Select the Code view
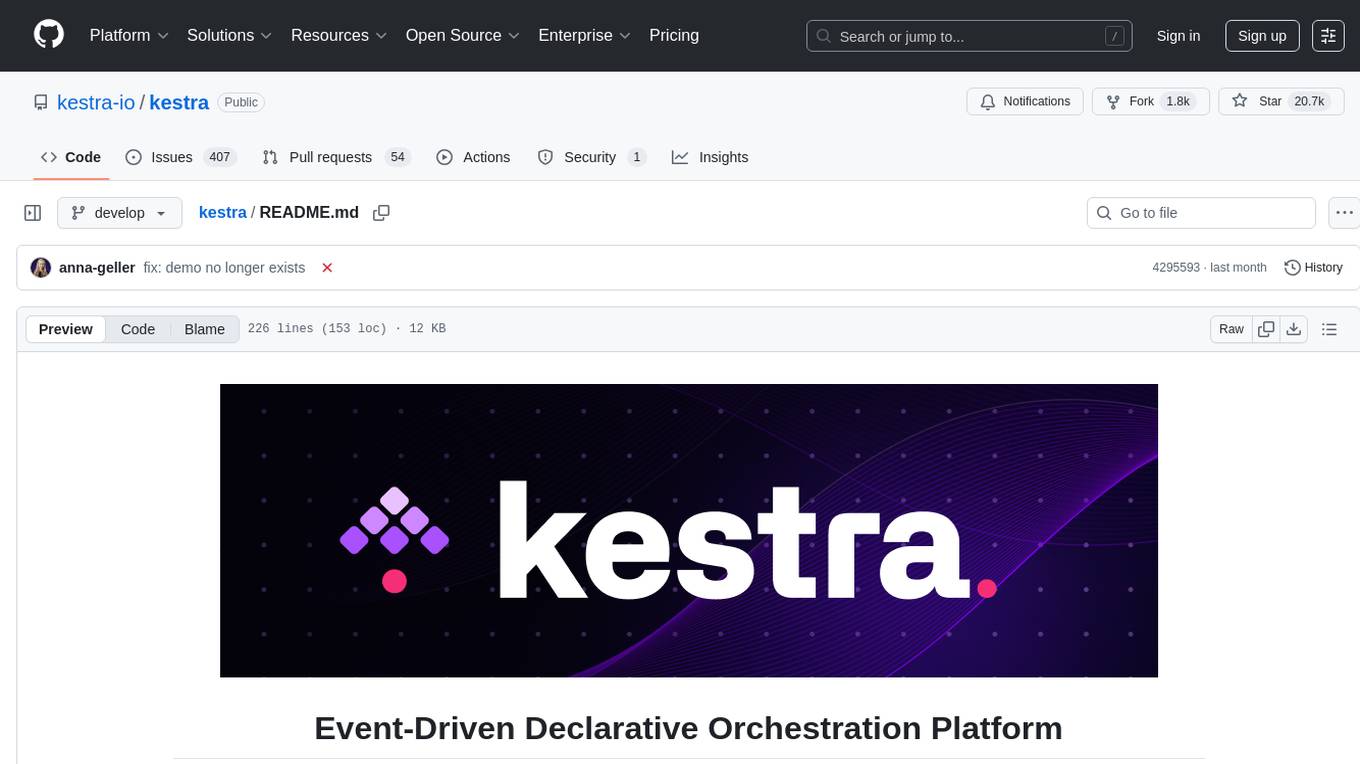The width and height of the screenshot is (1360, 764). coord(138,329)
